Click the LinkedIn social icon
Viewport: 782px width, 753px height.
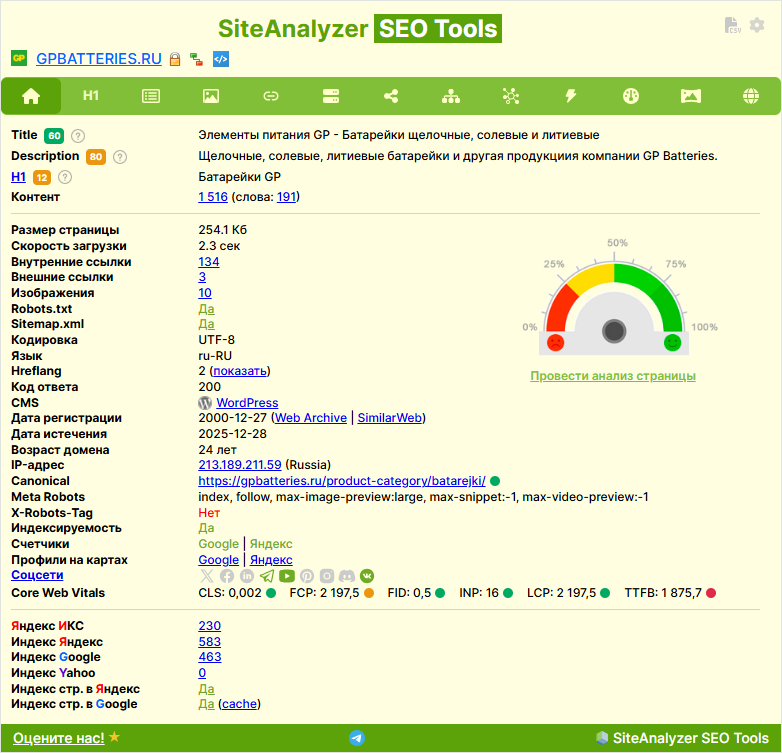(x=247, y=576)
